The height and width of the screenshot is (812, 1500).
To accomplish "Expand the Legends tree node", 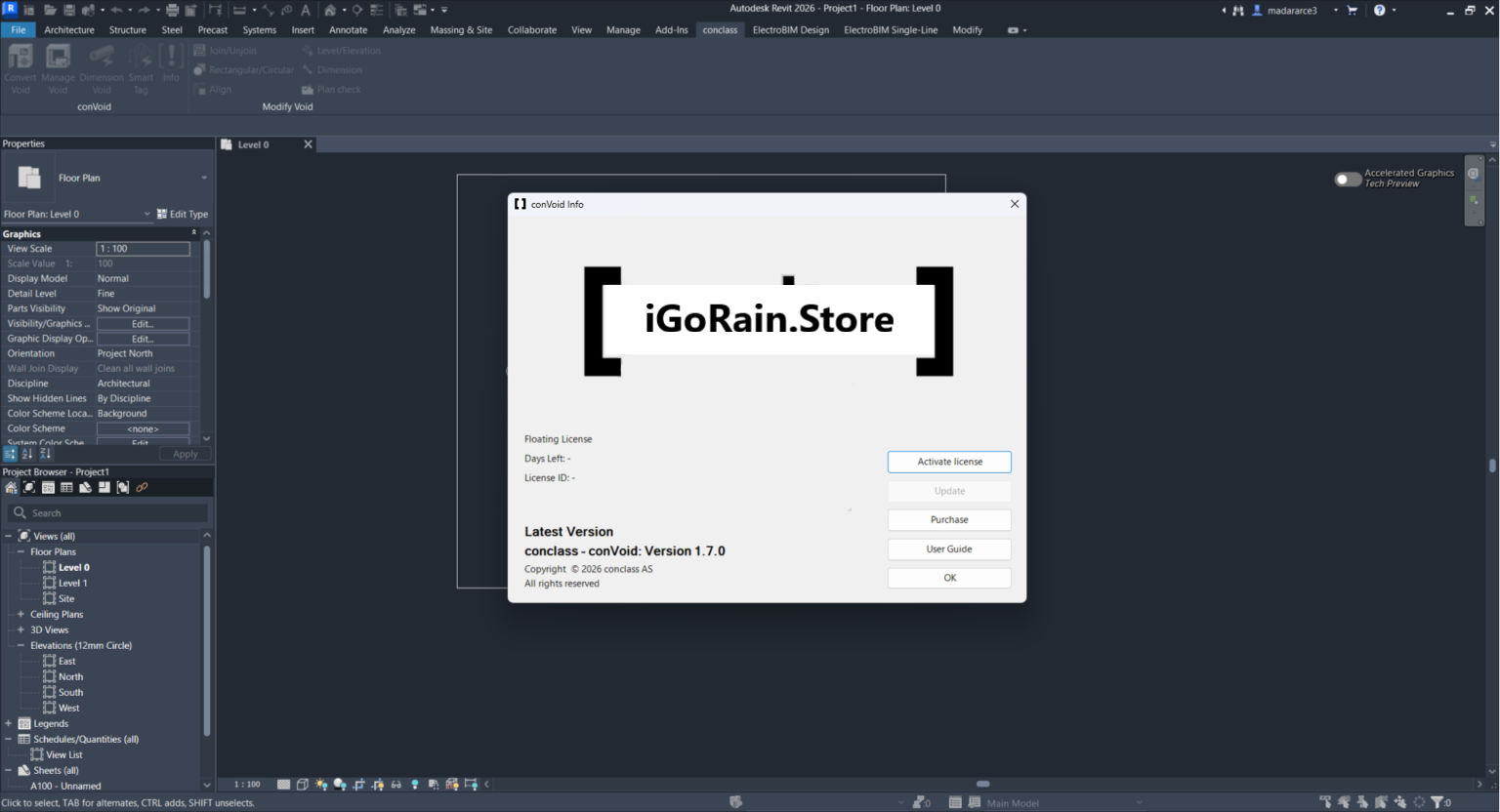I will pyautogui.click(x=9, y=723).
